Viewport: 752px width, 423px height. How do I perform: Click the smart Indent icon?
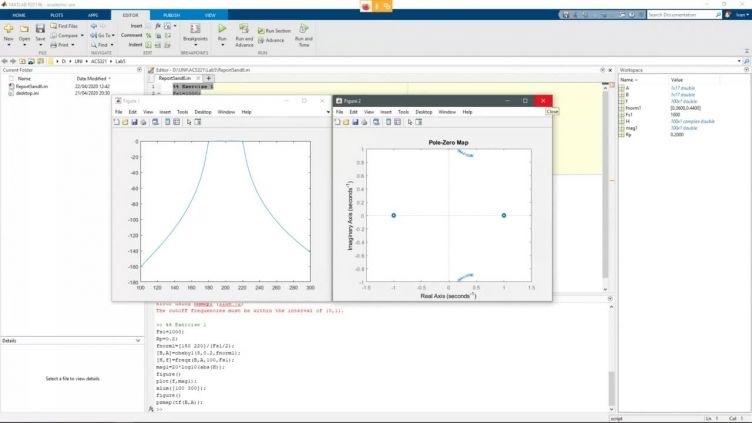click(149, 45)
